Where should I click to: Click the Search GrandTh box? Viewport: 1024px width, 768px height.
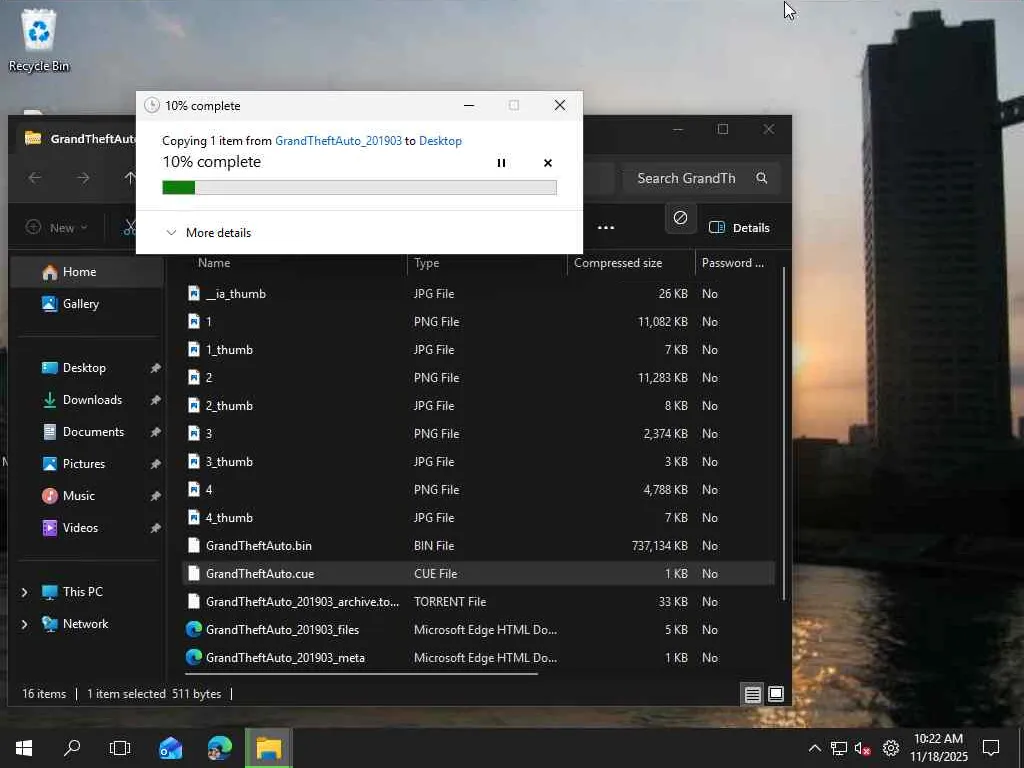click(700, 178)
